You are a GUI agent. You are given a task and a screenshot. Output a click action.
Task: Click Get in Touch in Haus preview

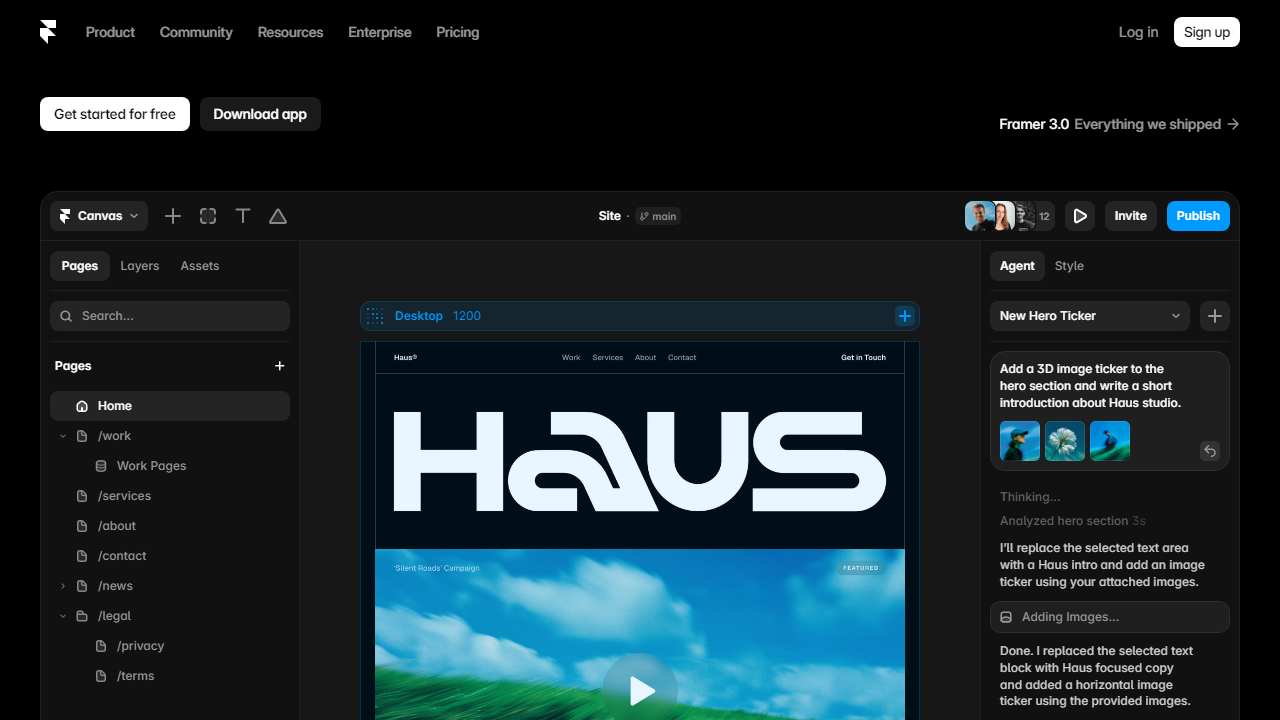pyautogui.click(x=863, y=357)
